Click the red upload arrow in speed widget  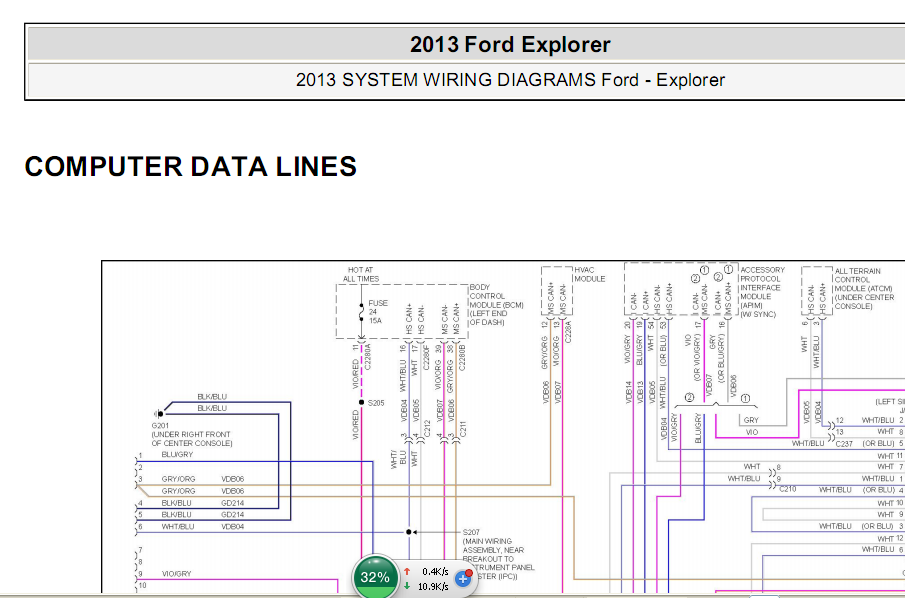(x=407, y=571)
